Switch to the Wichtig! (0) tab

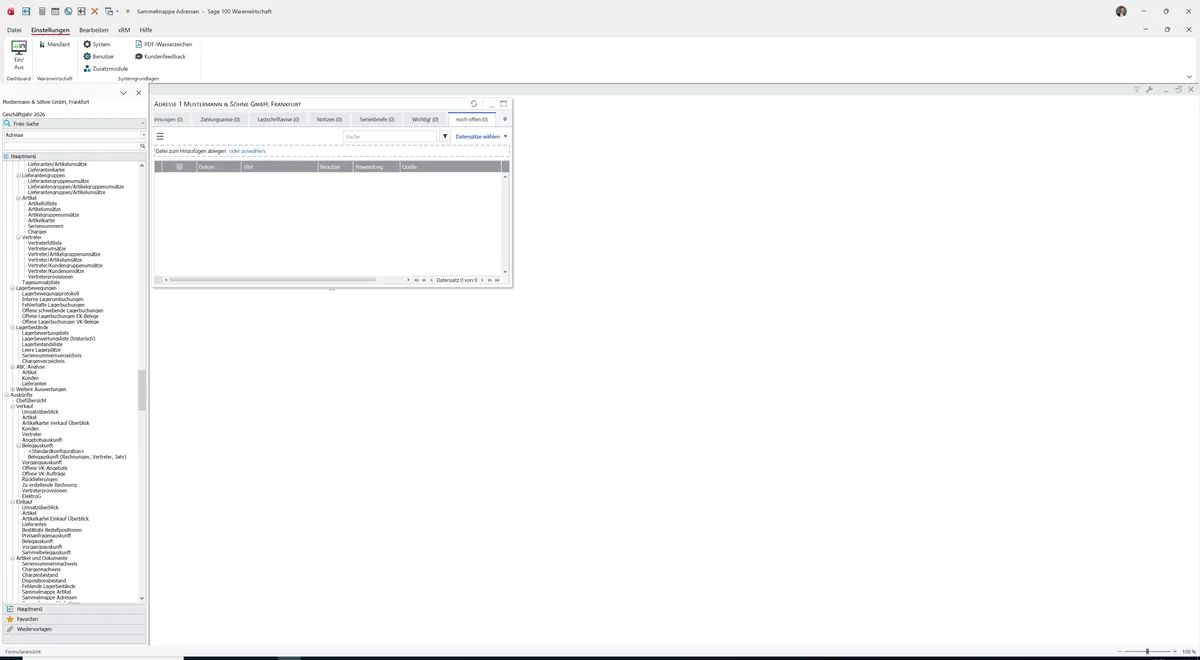[425, 119]
